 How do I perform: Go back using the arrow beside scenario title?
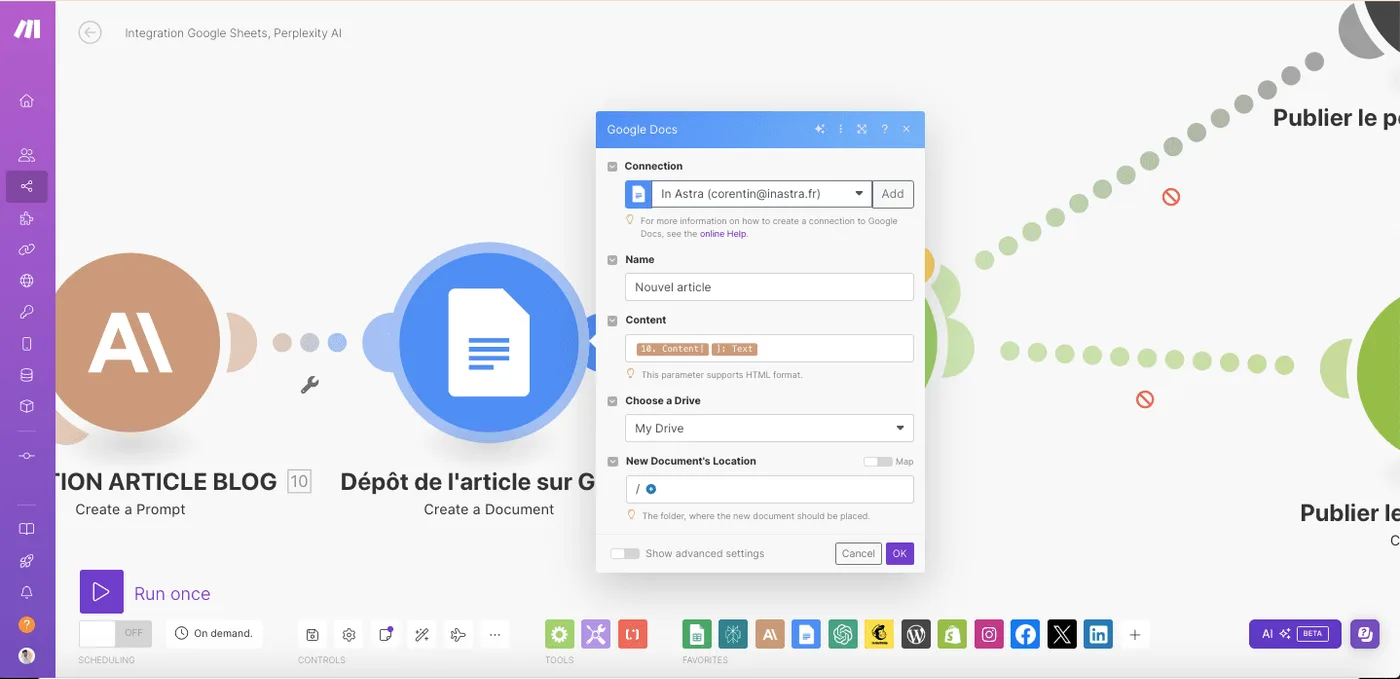pyautogui.click(x=90, y=32)
